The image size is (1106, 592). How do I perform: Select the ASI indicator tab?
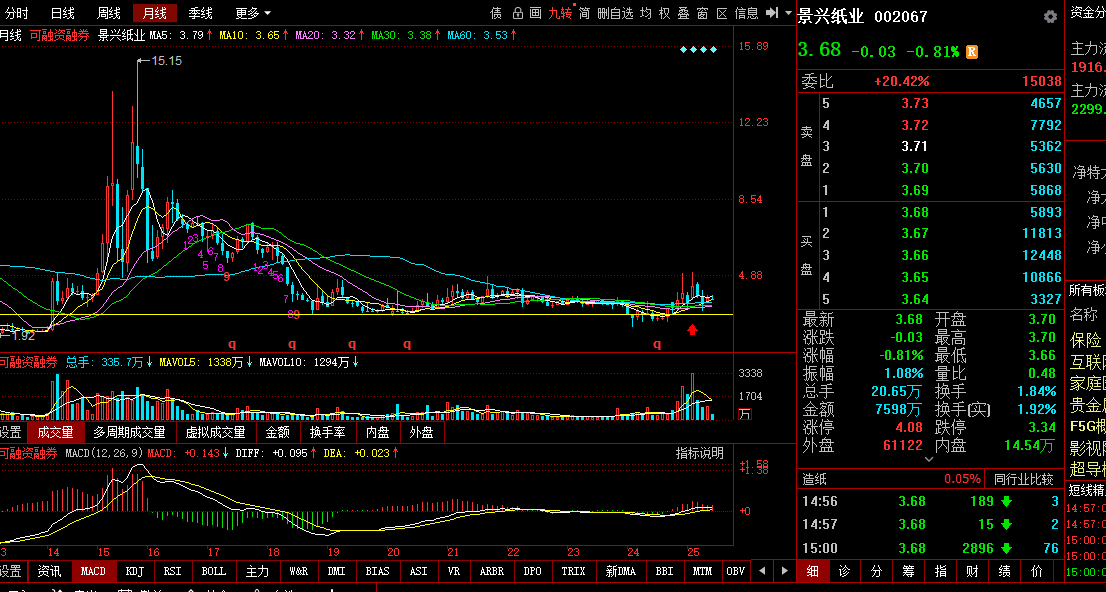(x=418, y=571)
